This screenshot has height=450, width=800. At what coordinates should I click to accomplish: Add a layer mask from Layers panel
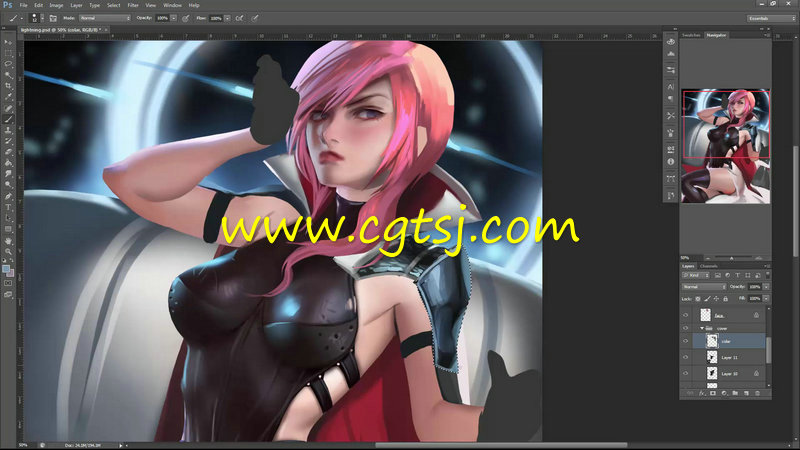(x=712, y=393)
